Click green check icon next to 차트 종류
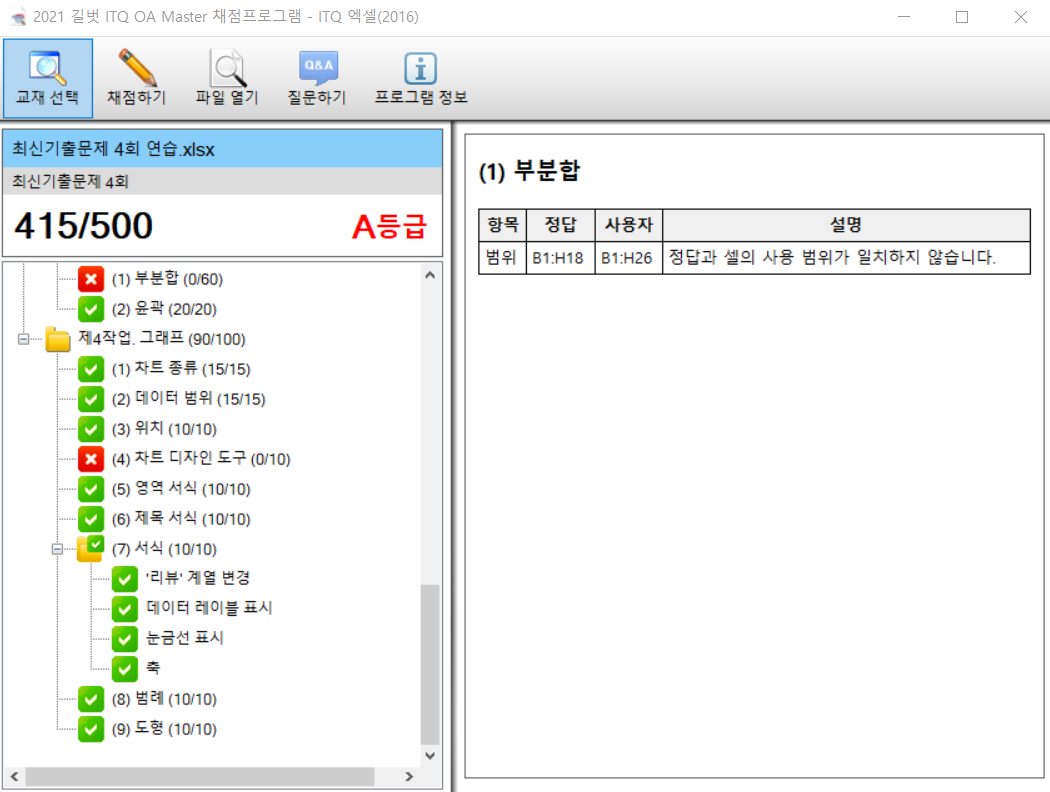Screen dimensions: 1050x792 (x=91, y=369)
